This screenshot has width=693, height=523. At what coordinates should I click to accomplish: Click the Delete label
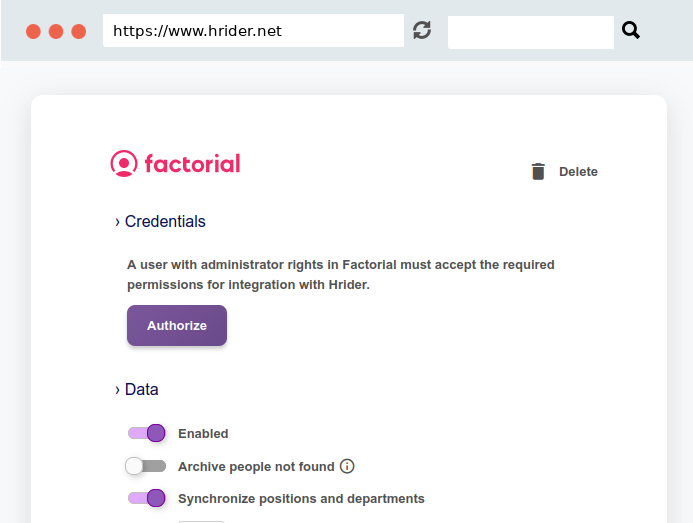(x=578, y=172)
